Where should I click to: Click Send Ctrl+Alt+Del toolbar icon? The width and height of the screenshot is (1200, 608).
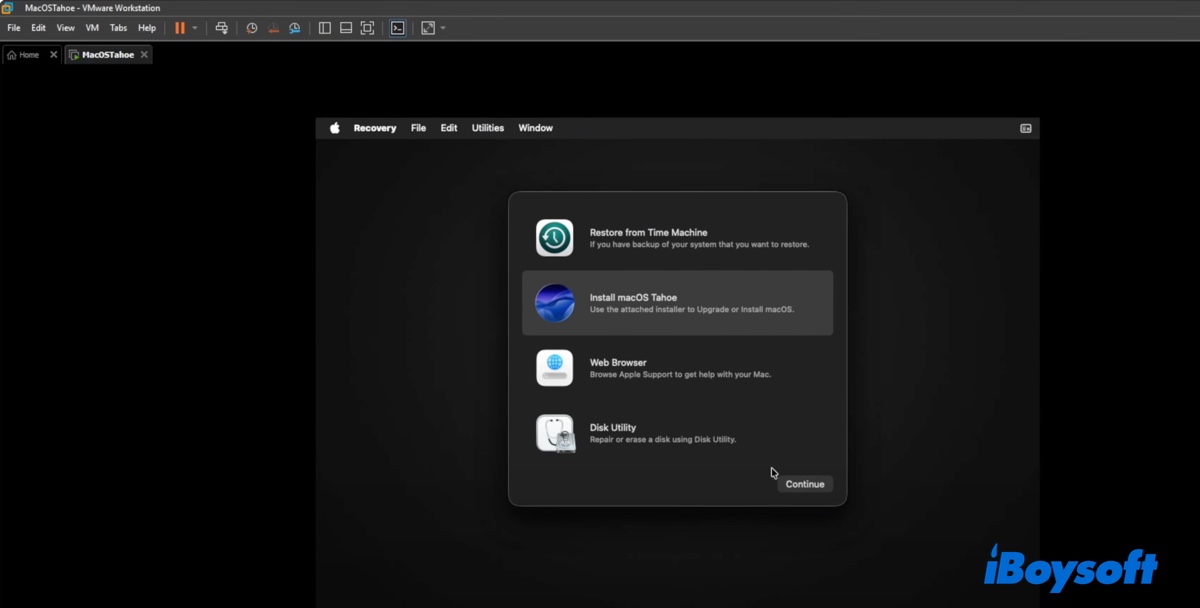pyautogui.click(x=222, y=28)
